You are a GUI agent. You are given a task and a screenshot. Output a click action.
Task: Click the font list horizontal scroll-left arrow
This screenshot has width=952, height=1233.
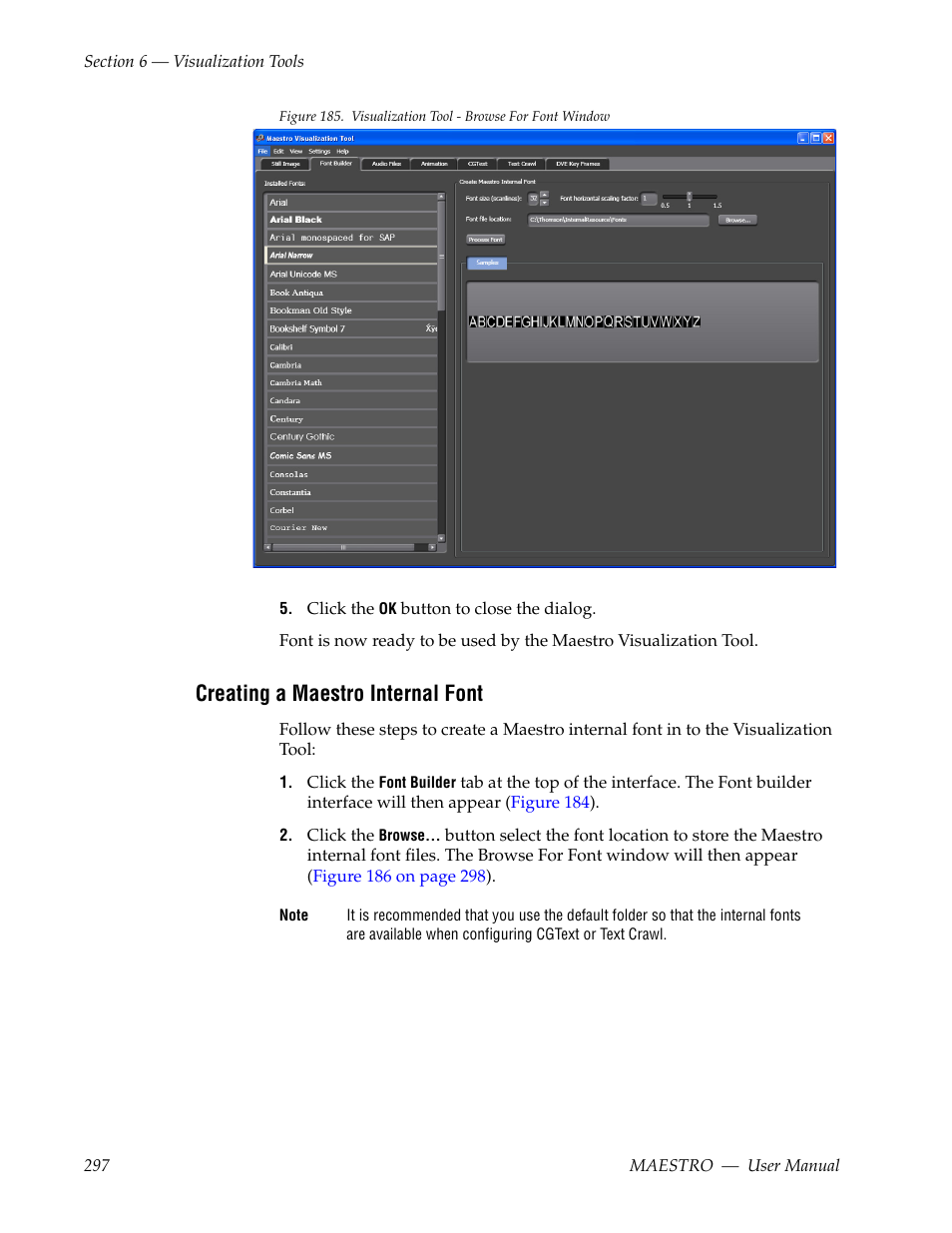pyautogui.click(x=267, y=547)
